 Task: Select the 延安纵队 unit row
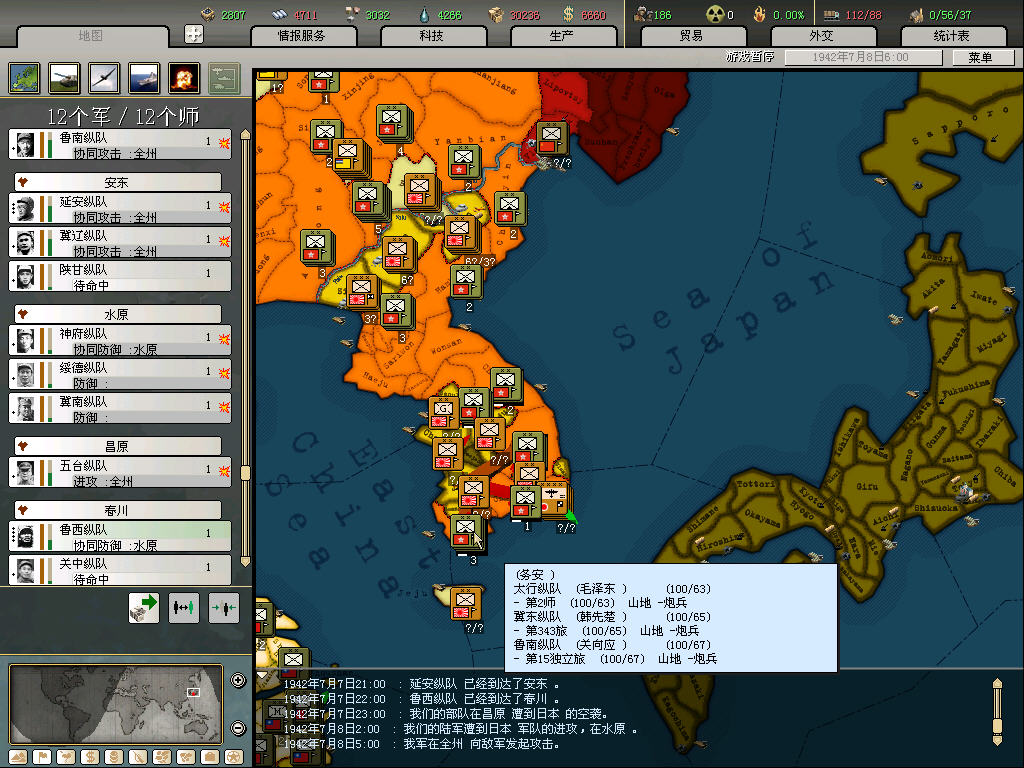click(120, 208)
